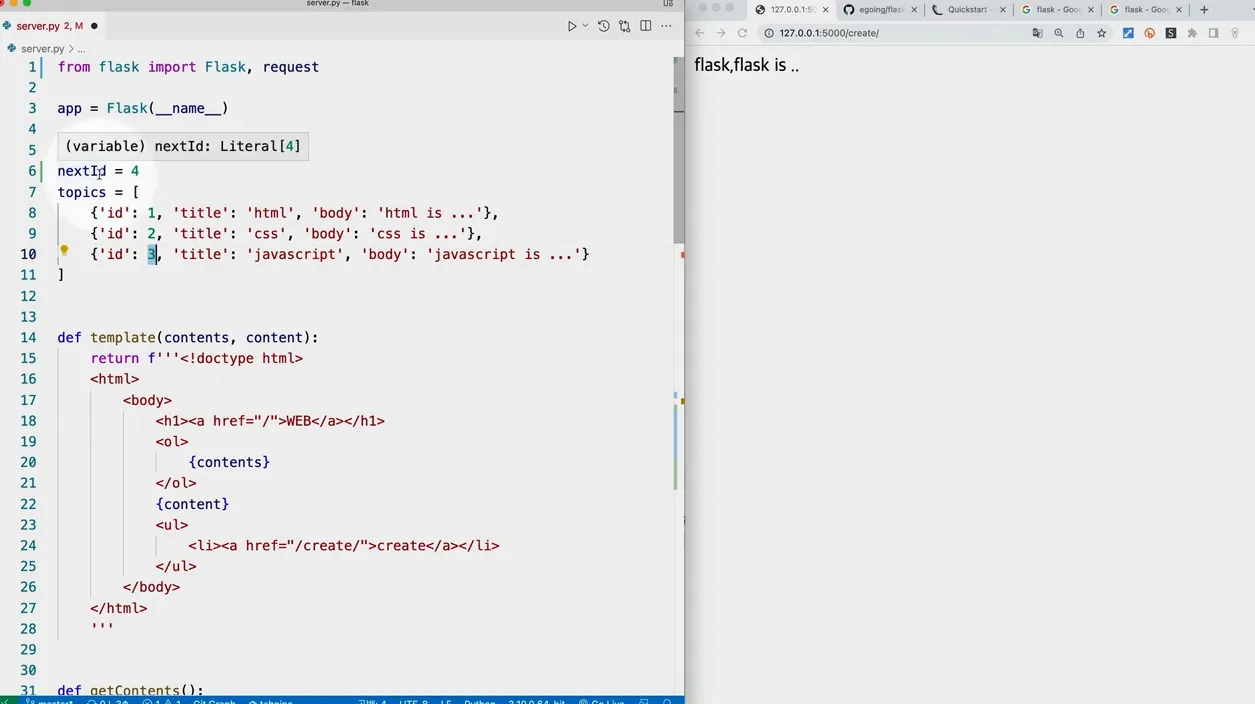Image resolution: width=1255 pixels, height=704 pixels.
Task: Expand the breadcrumb ellipsis after server.py
Action: coord(81,48)
